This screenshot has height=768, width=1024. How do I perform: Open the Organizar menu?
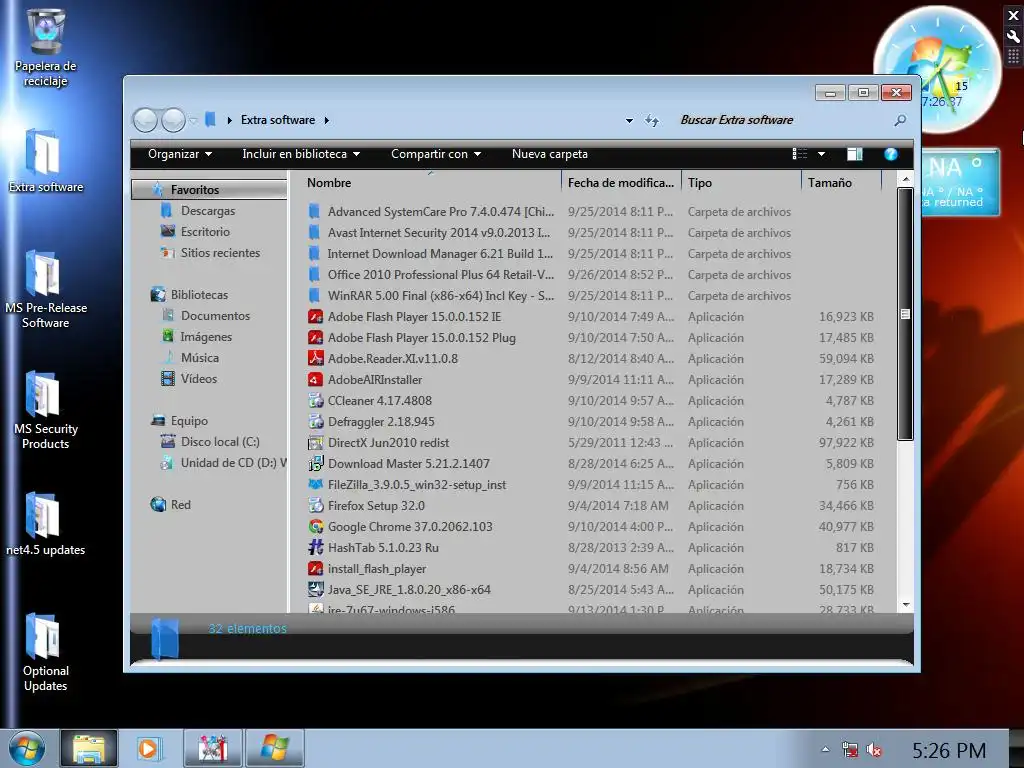tap(180, 154)
